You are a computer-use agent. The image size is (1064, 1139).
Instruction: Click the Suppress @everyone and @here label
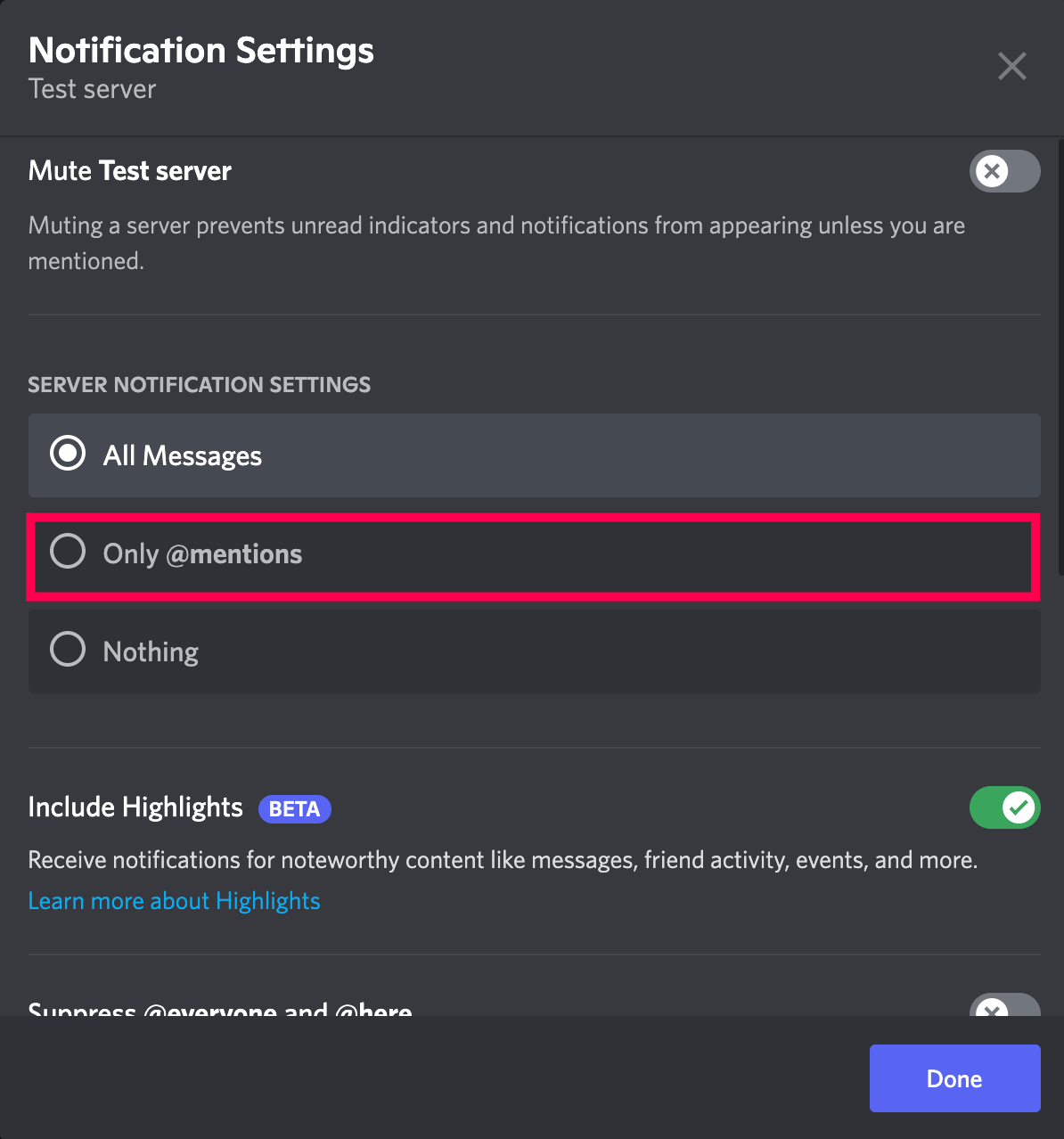(219, 1009)
